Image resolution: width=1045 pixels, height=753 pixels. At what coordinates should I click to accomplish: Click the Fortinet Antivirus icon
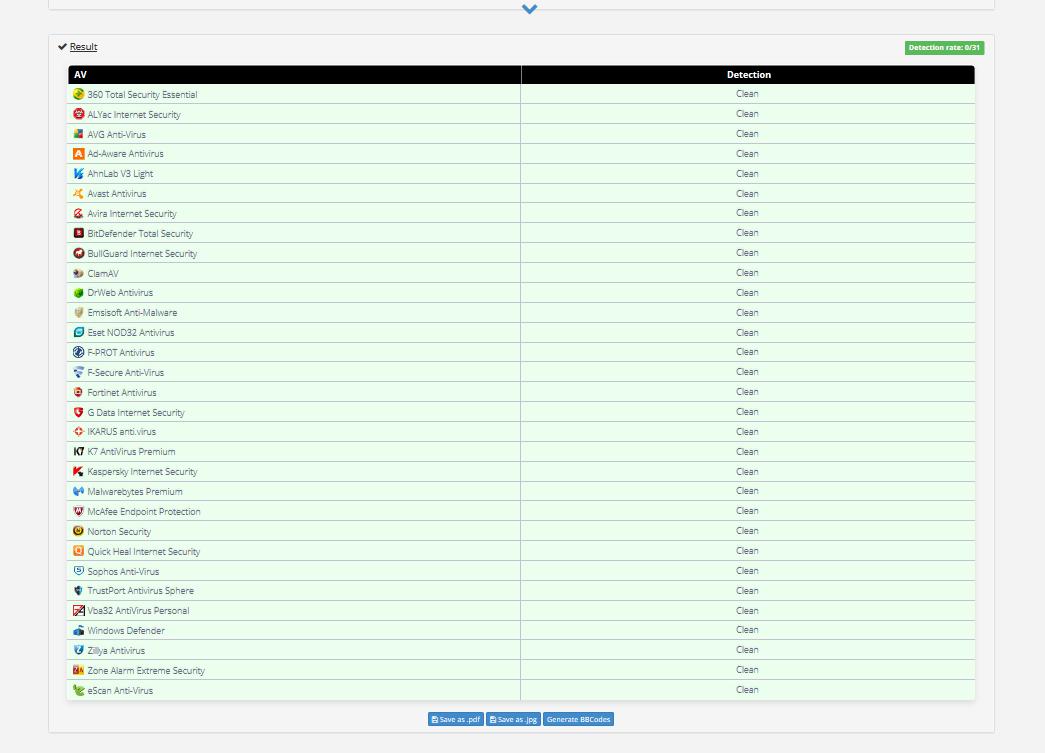coord(79,392)
